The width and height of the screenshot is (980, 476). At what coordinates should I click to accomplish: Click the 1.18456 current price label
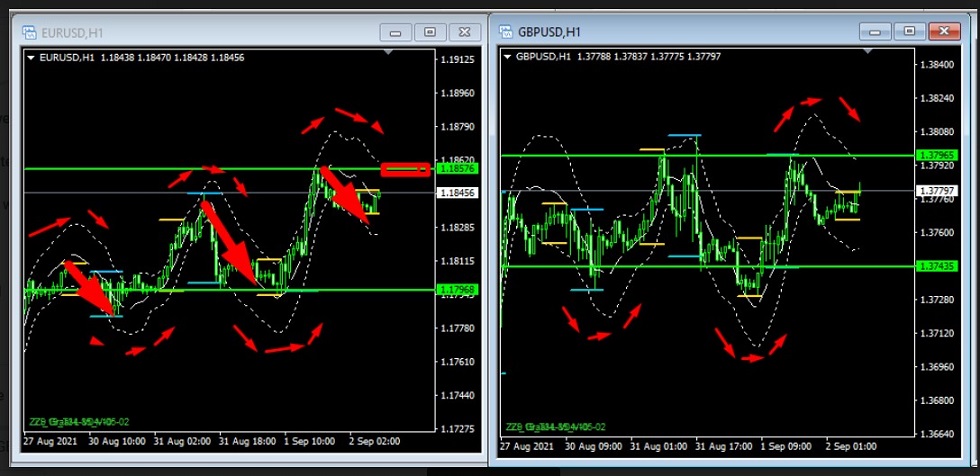pyautogui.click(x=455, y=192)
